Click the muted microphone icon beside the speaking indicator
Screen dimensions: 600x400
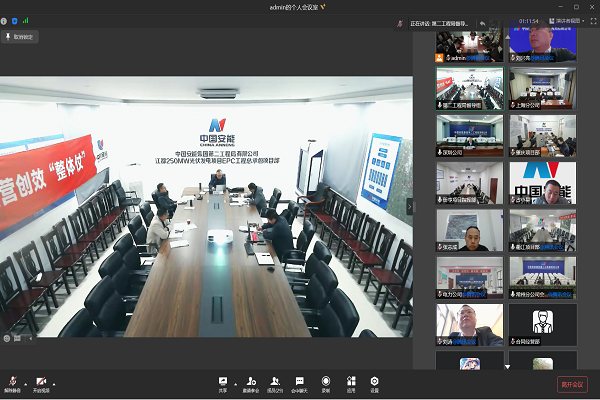click(400, 23)
